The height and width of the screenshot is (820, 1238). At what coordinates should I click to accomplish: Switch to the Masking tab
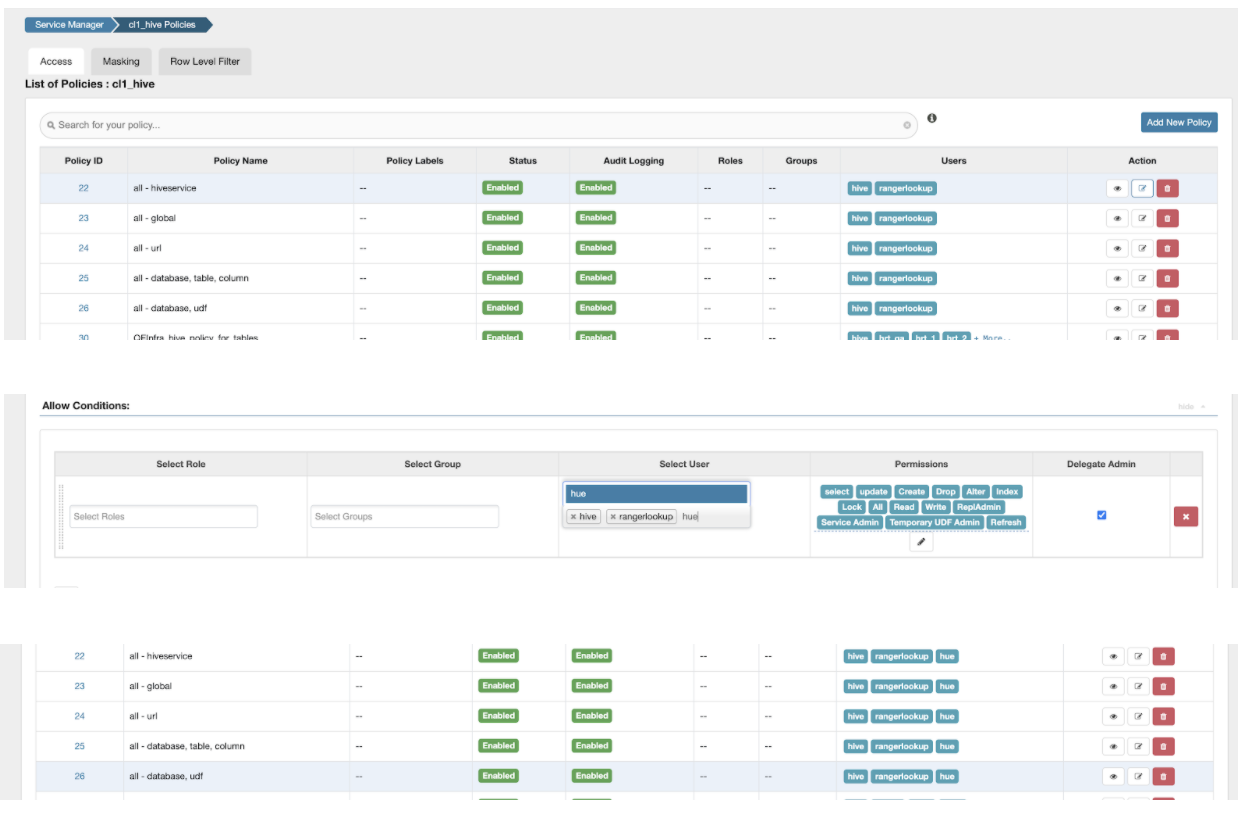tap(121, 61)
